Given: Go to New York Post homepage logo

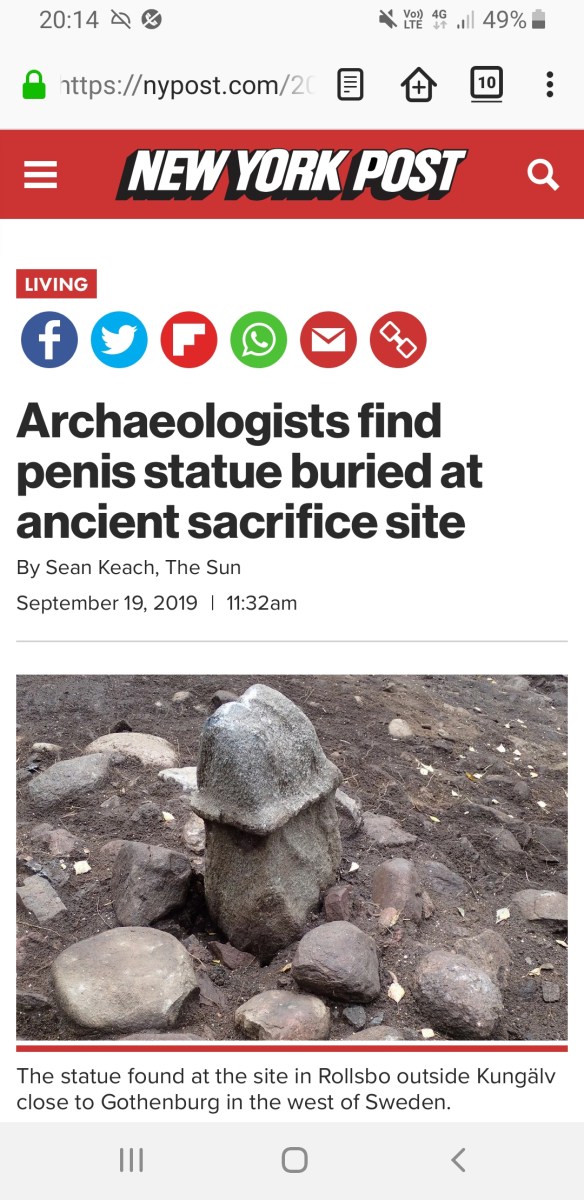Looking at the screenshot, I should [x=292, y=174].
